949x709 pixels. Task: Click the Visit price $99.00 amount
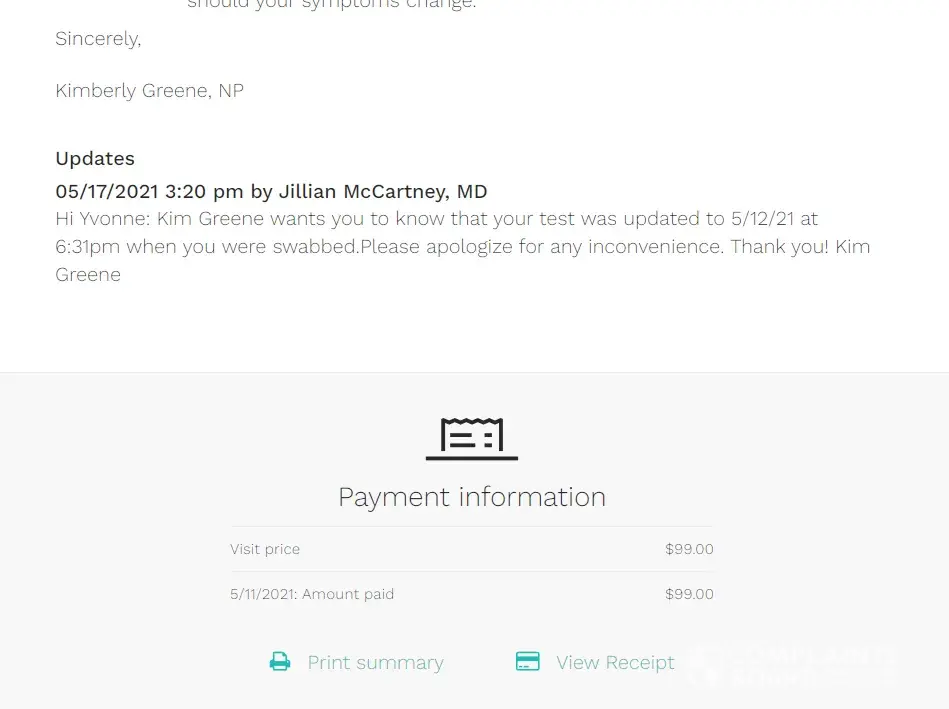pos(689,549)
